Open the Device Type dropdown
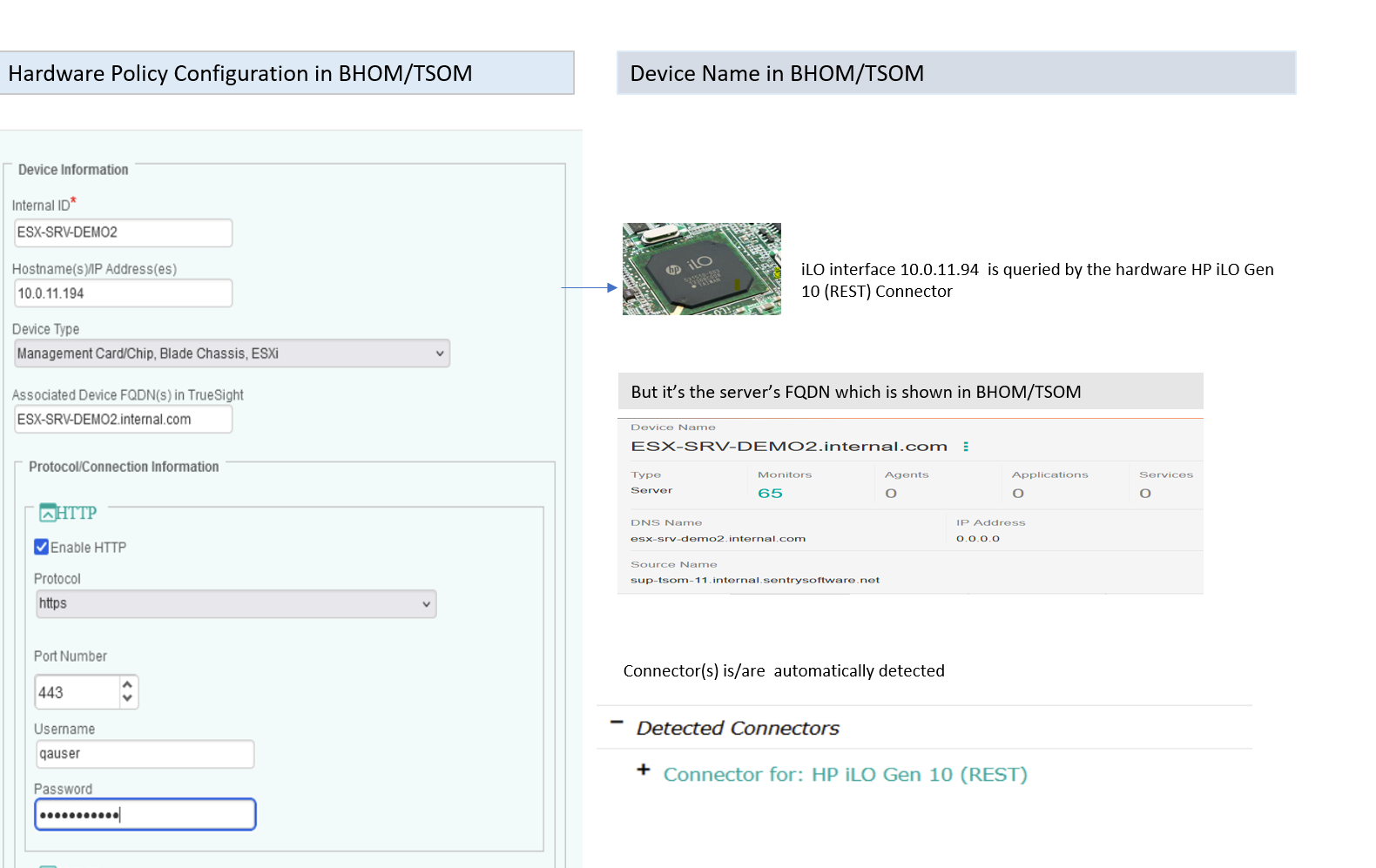The image size is (1376, 868). point(232,353)
